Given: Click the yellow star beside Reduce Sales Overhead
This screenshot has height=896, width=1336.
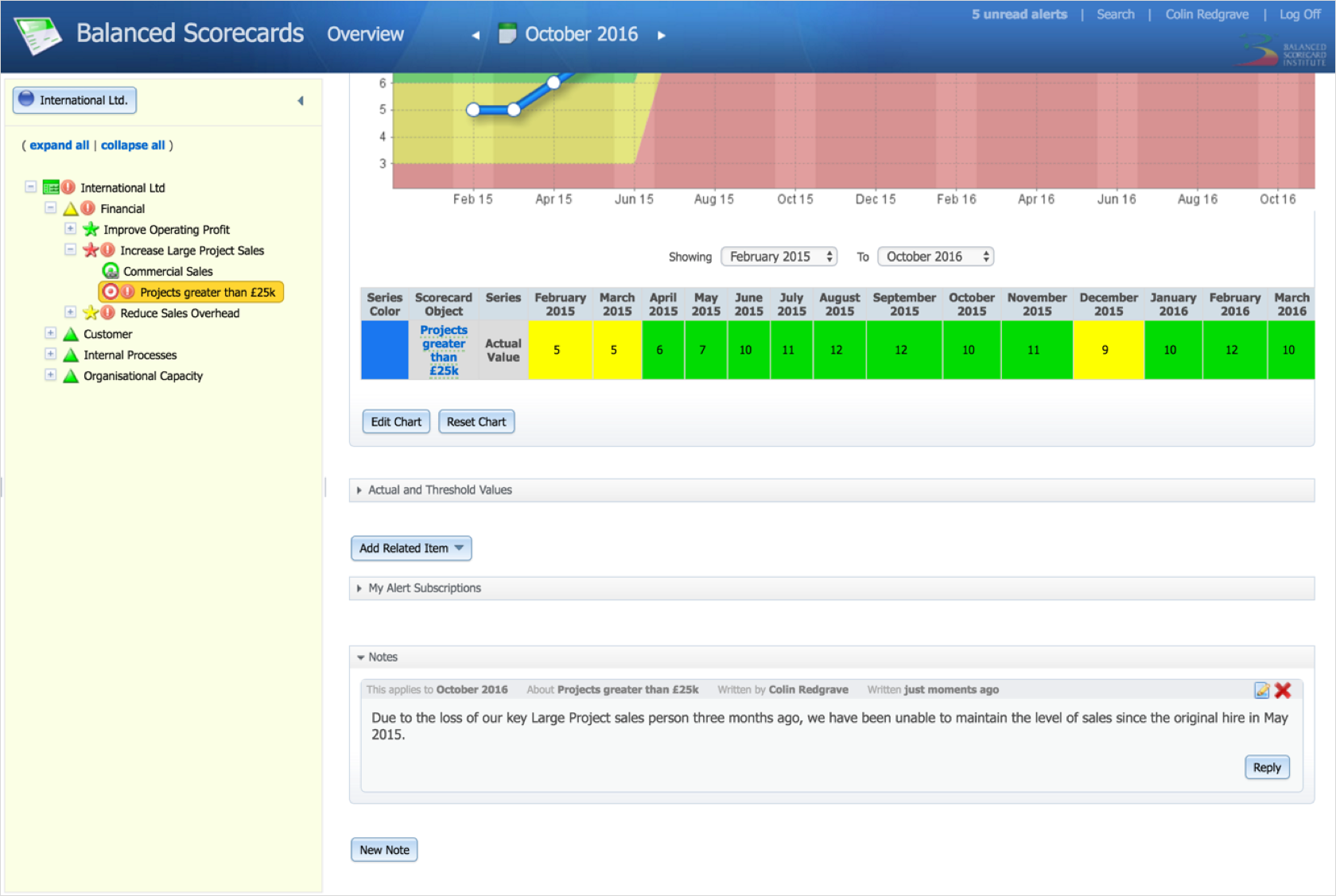Looking at the screenshot, I should (x=91, y=313).
